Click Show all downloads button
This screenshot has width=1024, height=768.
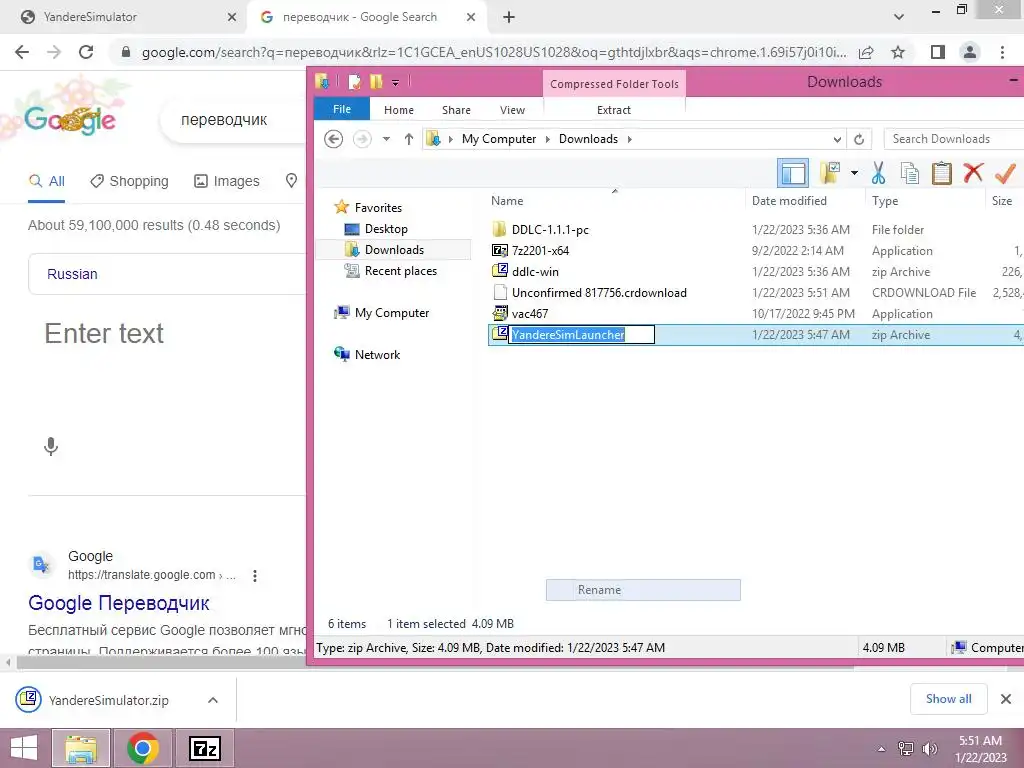(x=948, y=699)
